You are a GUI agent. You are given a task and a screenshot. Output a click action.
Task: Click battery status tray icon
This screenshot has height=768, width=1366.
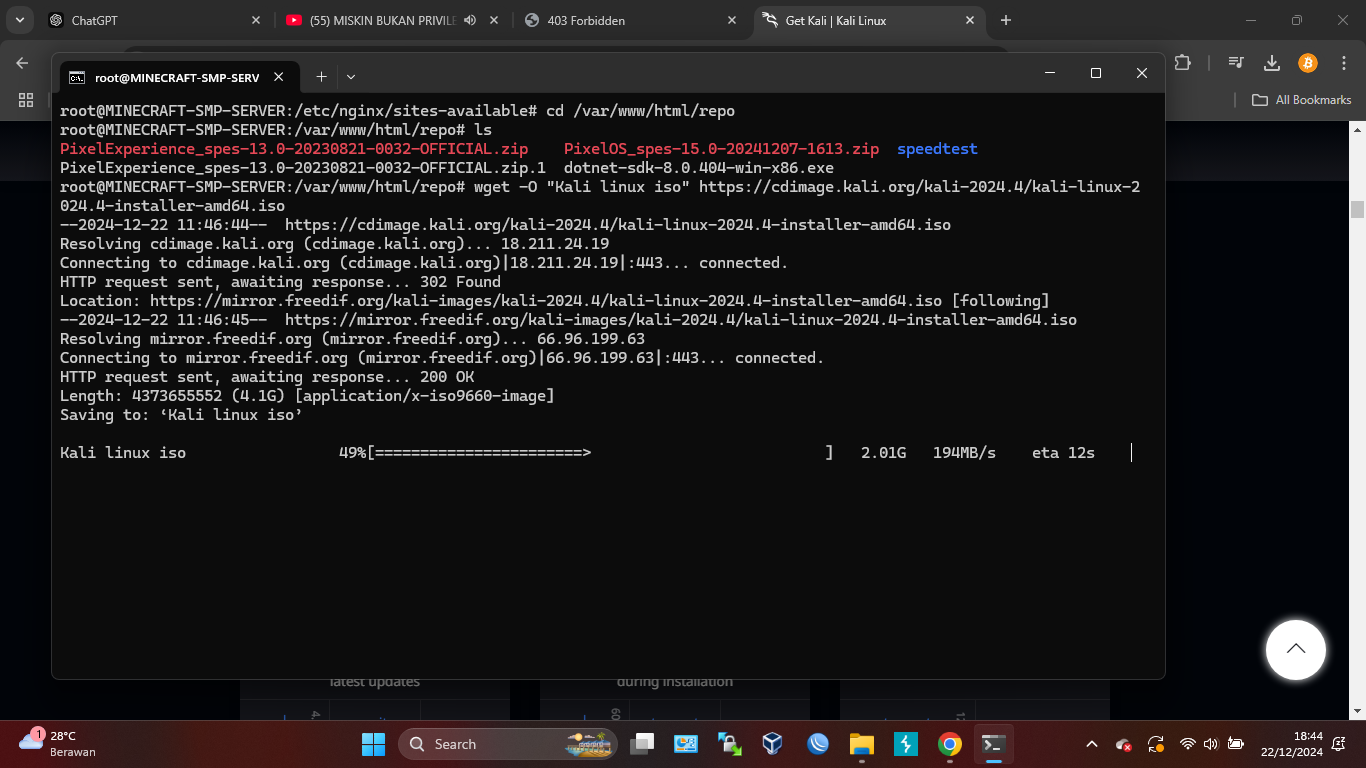1236,744
